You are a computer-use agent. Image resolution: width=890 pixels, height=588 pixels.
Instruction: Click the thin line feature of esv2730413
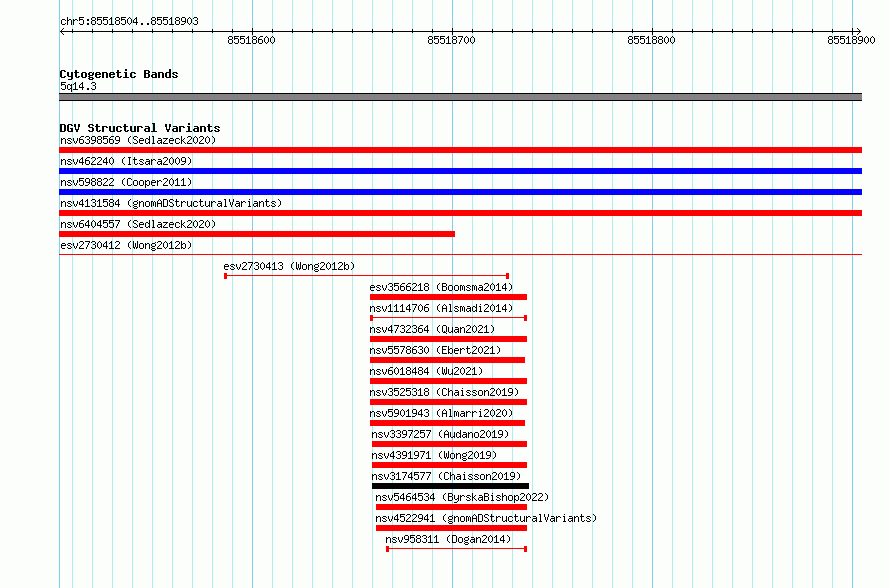pos(367,276)
